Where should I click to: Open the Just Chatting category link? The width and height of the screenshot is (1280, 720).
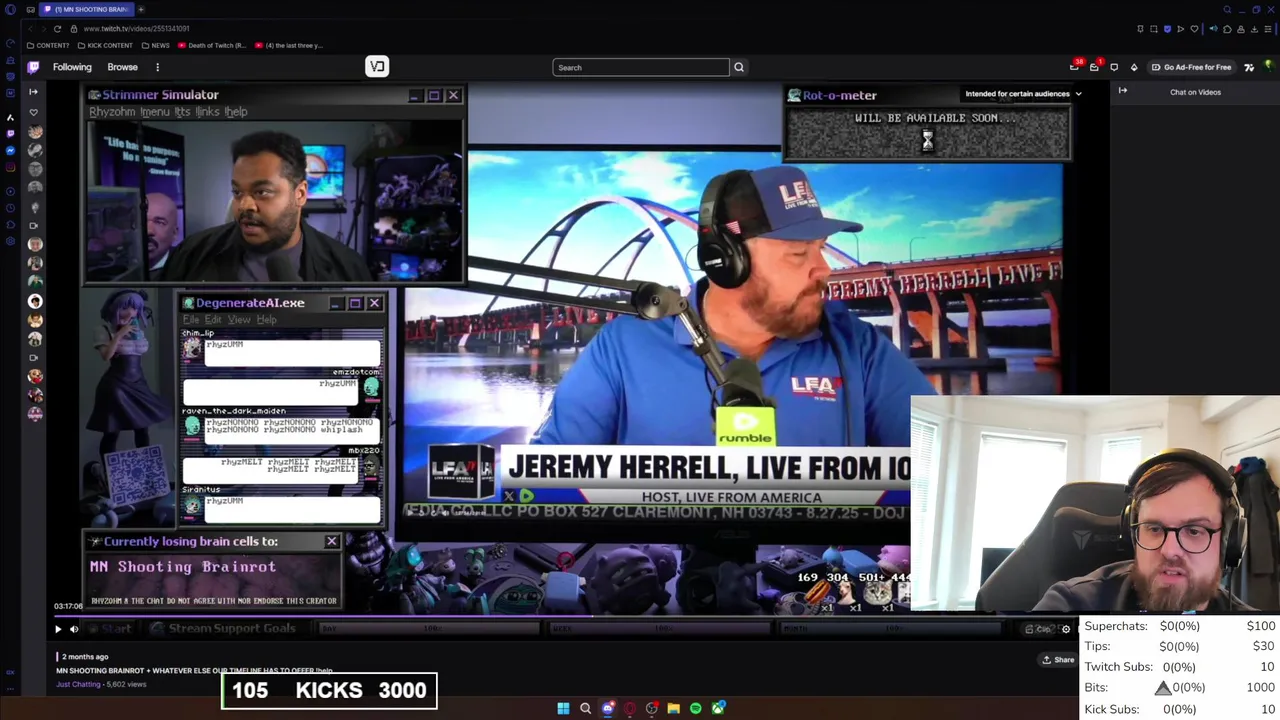(x=78, y=684)
